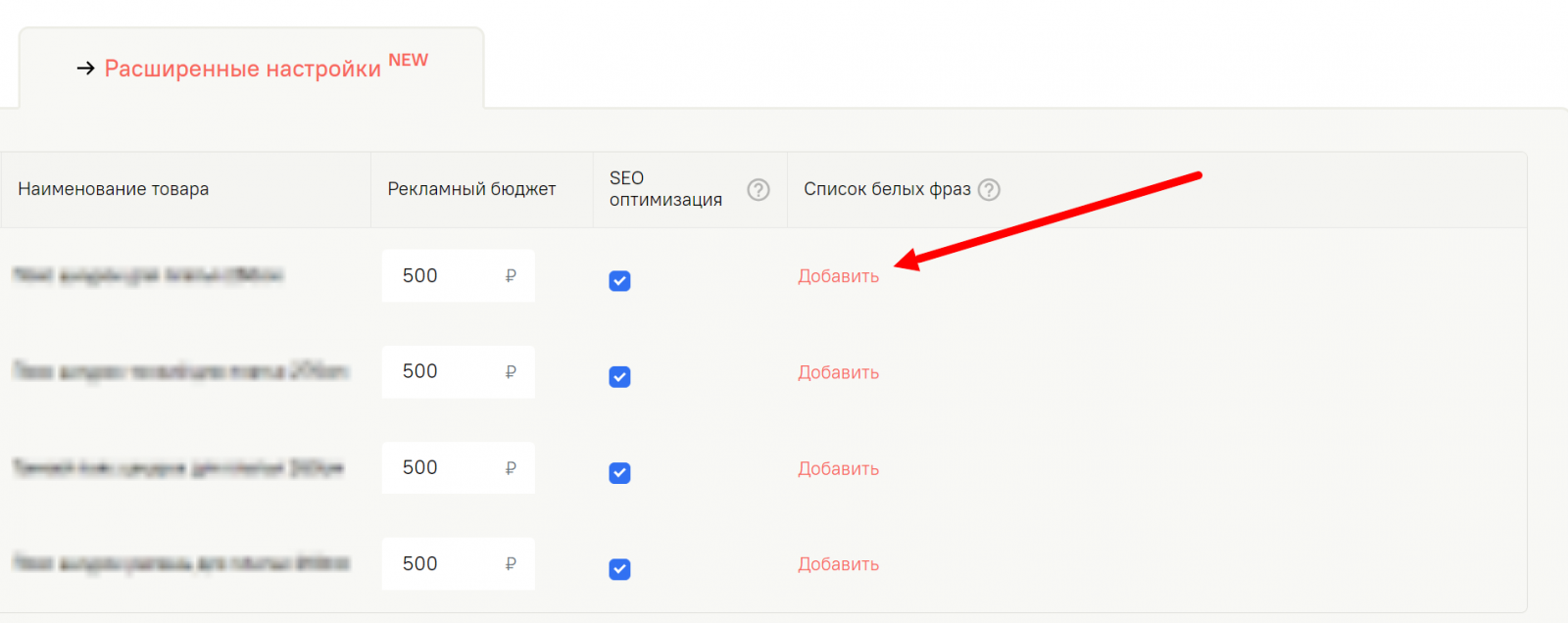
Task: Focus first row budget field with 500
Action: point(458,275)
